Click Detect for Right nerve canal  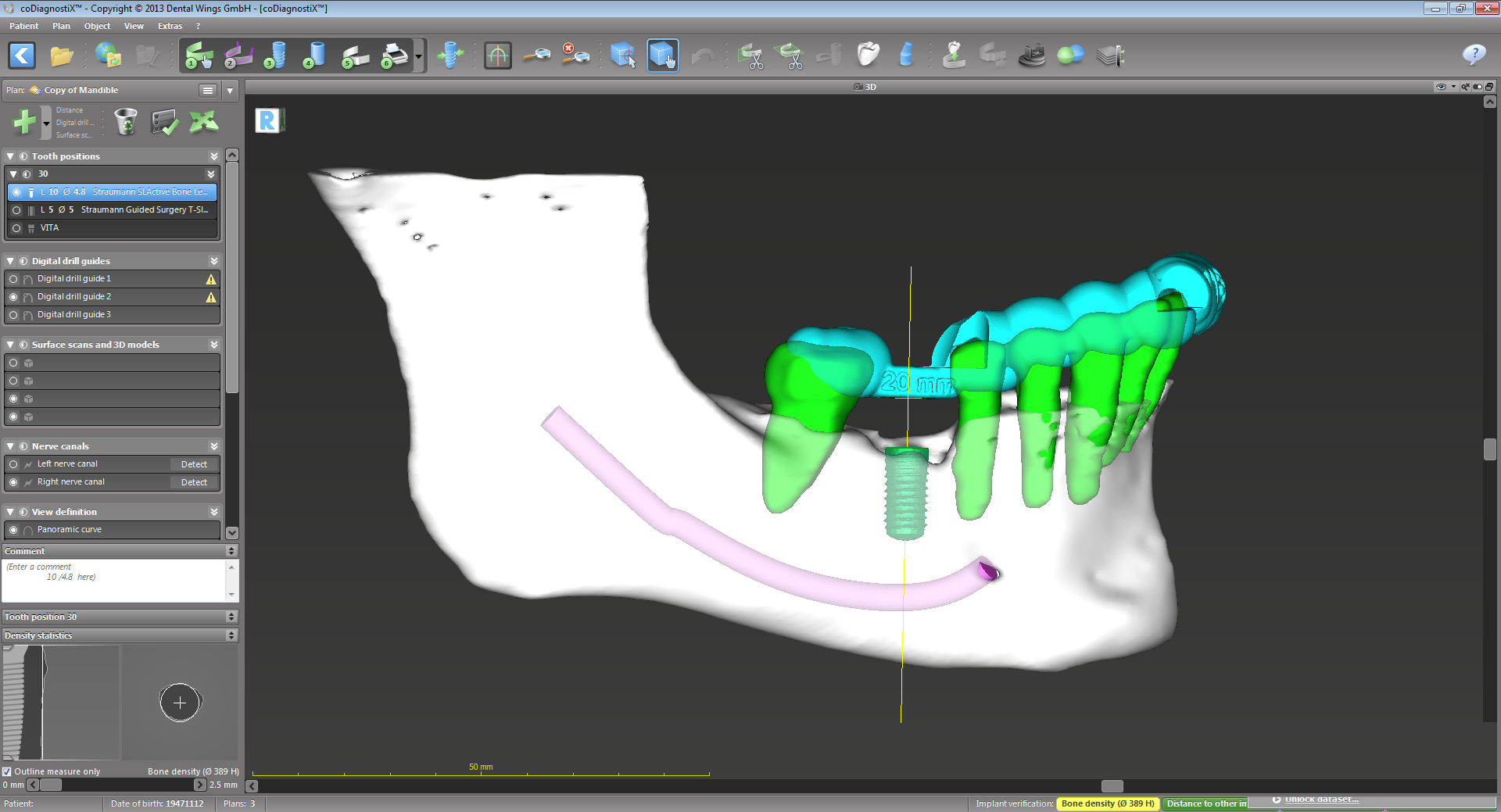point(194,482)
